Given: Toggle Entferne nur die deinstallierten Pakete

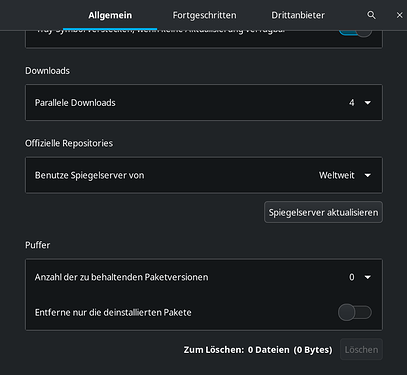Looking at the screenshot, I should [x=355, y=313].
